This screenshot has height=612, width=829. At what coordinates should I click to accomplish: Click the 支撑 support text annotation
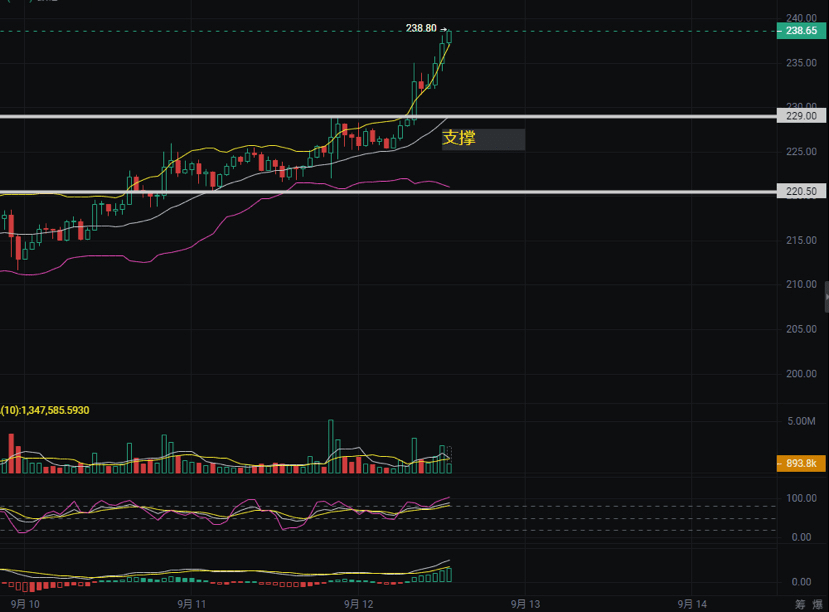460,139
